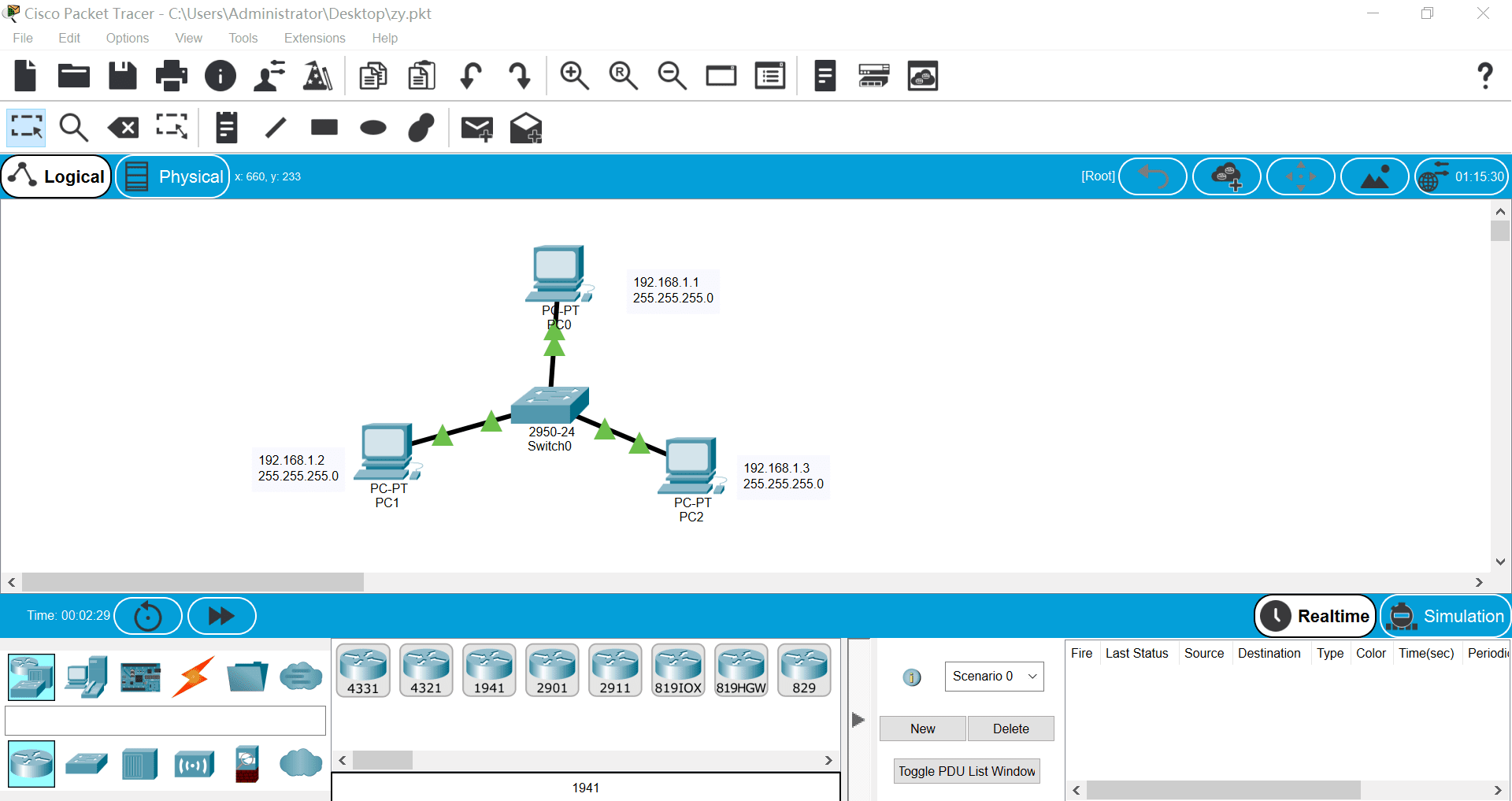The width and height of the screenshot is (1512, 801).
Task: Reset zoom with the R magnifier
Action: (623, 76)
